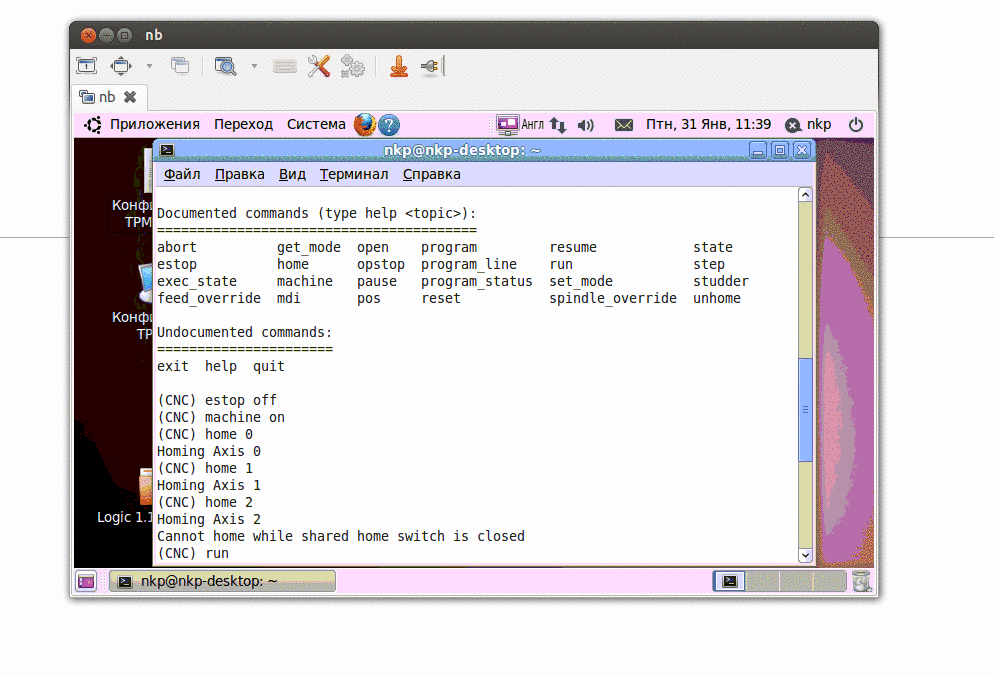Open the Переход menu
994x676 pixels.
click(x=243, y=124)
